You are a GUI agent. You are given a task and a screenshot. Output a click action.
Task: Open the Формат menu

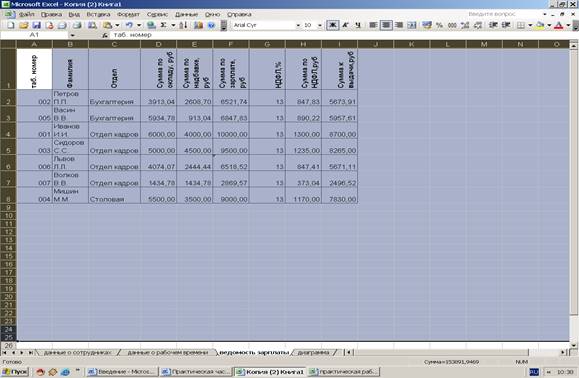[128, 14]
